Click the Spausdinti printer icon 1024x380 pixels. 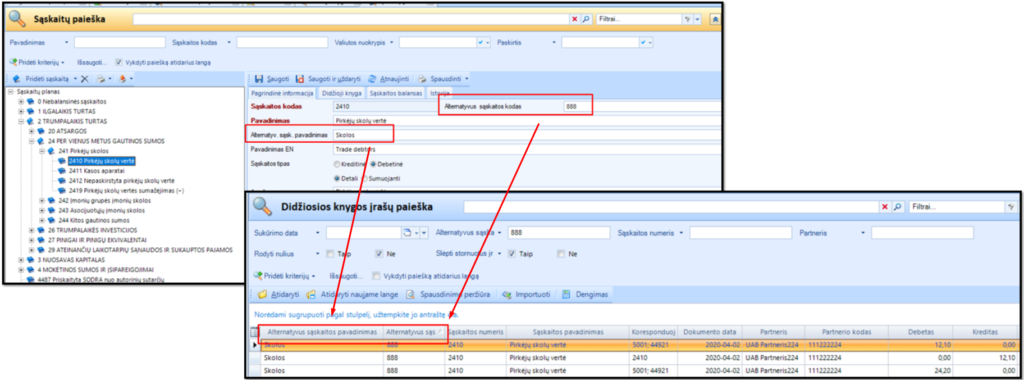tap(422, 78)
